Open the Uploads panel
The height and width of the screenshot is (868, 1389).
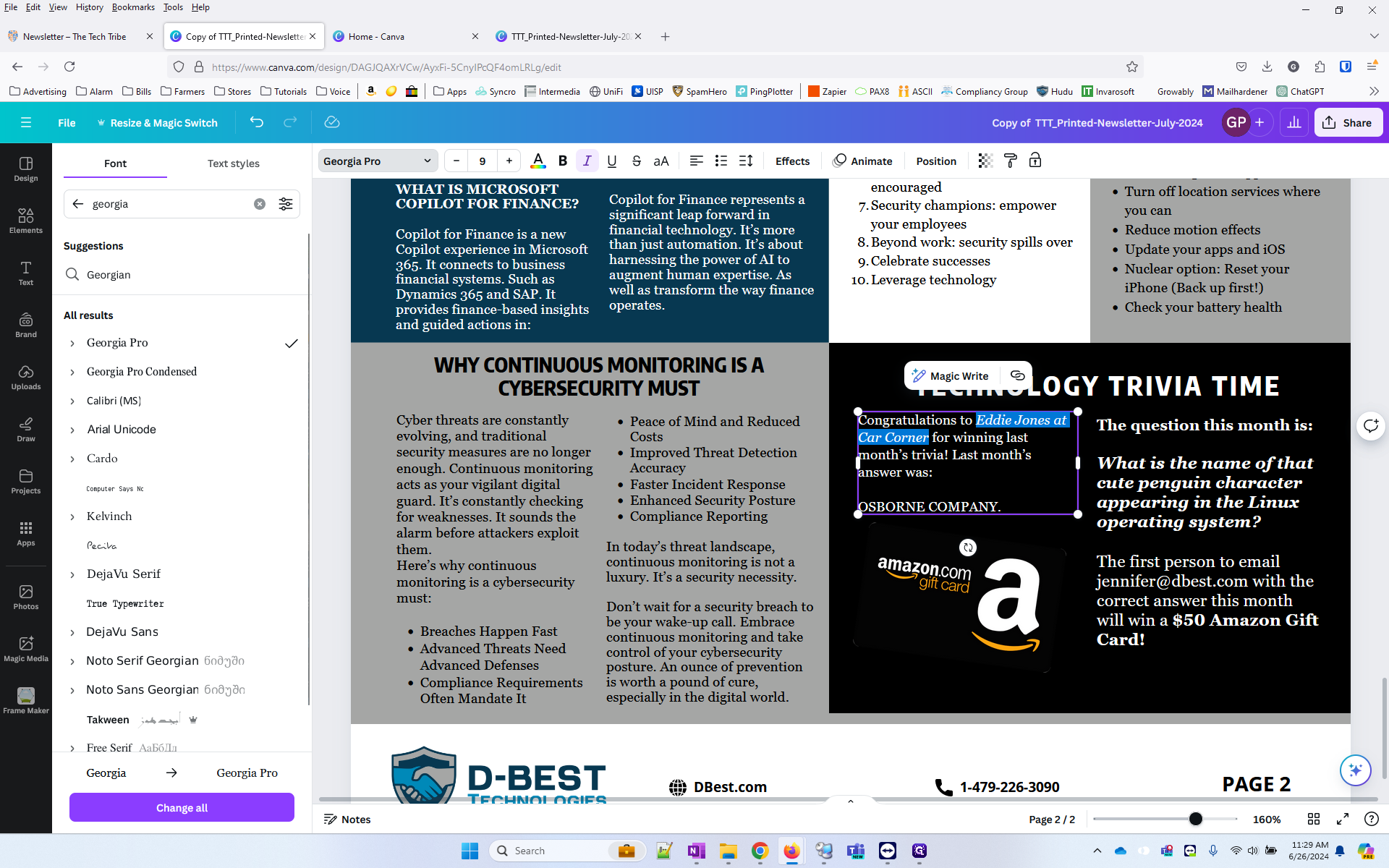click(26, 378)
